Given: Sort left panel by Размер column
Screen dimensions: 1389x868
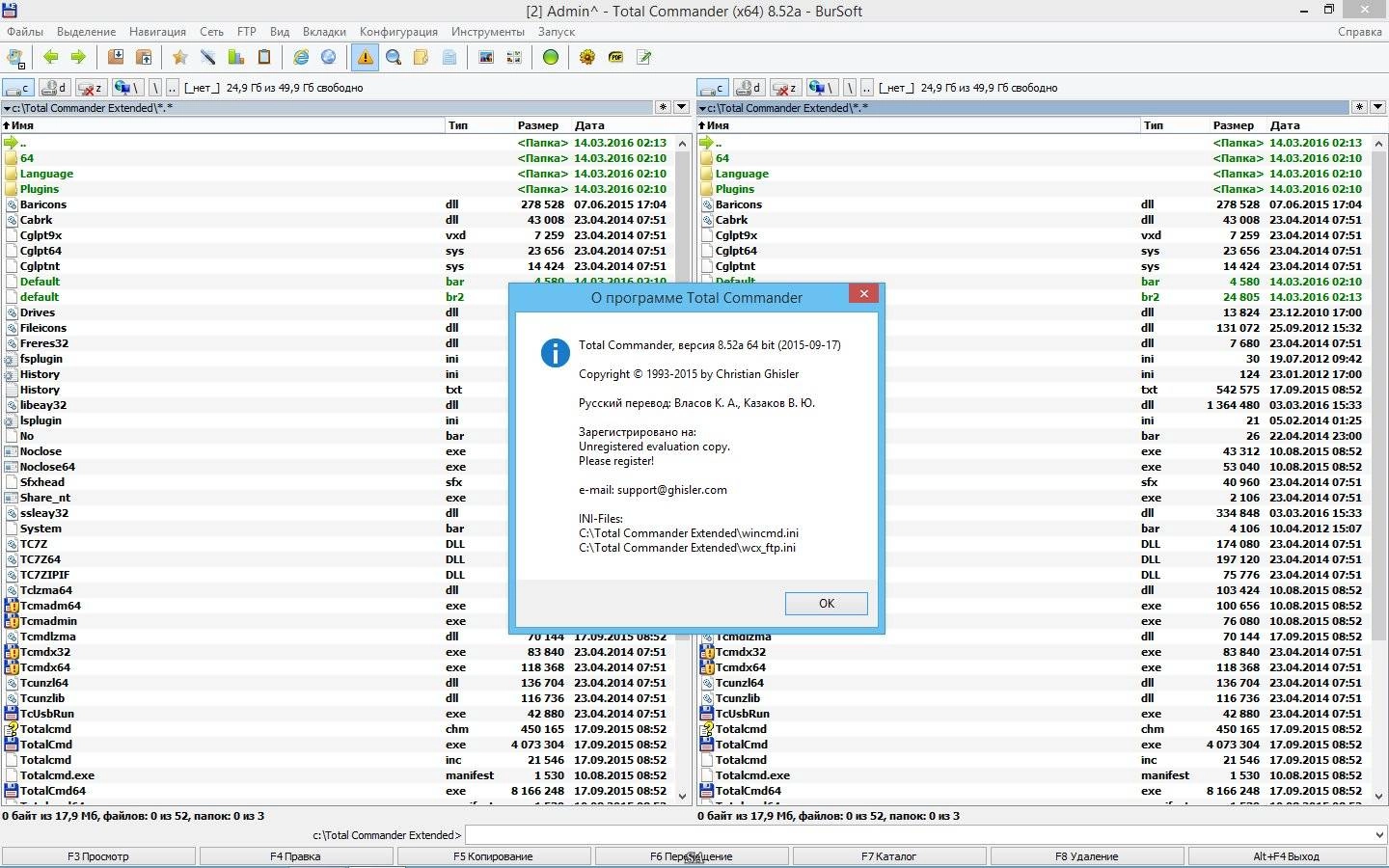Looking at the screenshot, I should click(537, 125).
